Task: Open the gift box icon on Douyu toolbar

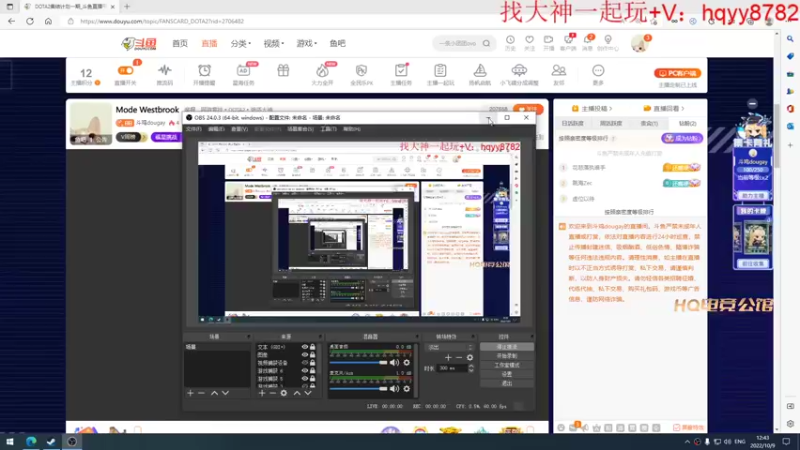Action: click(x=283, y=70)
